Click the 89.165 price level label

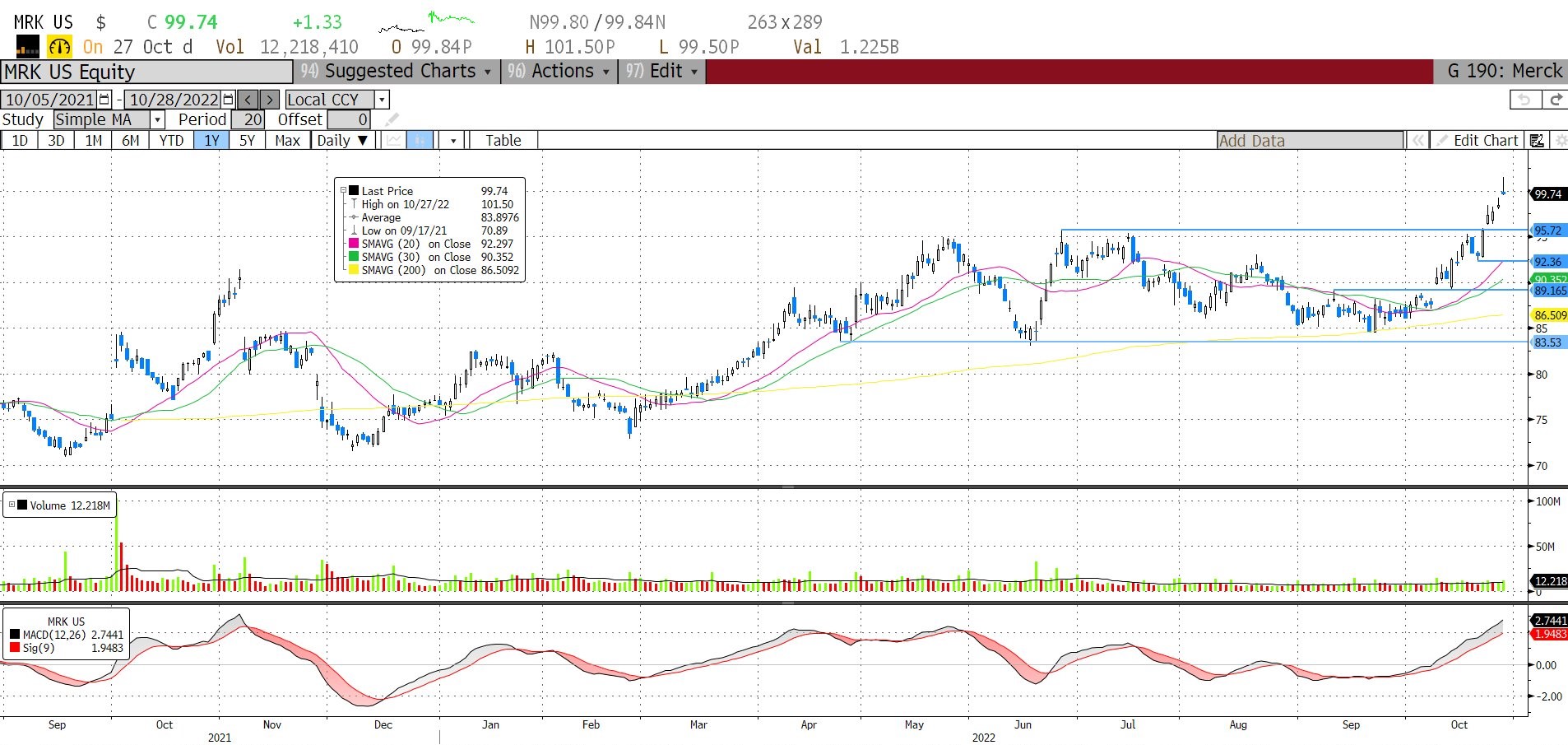point(1549,291)
